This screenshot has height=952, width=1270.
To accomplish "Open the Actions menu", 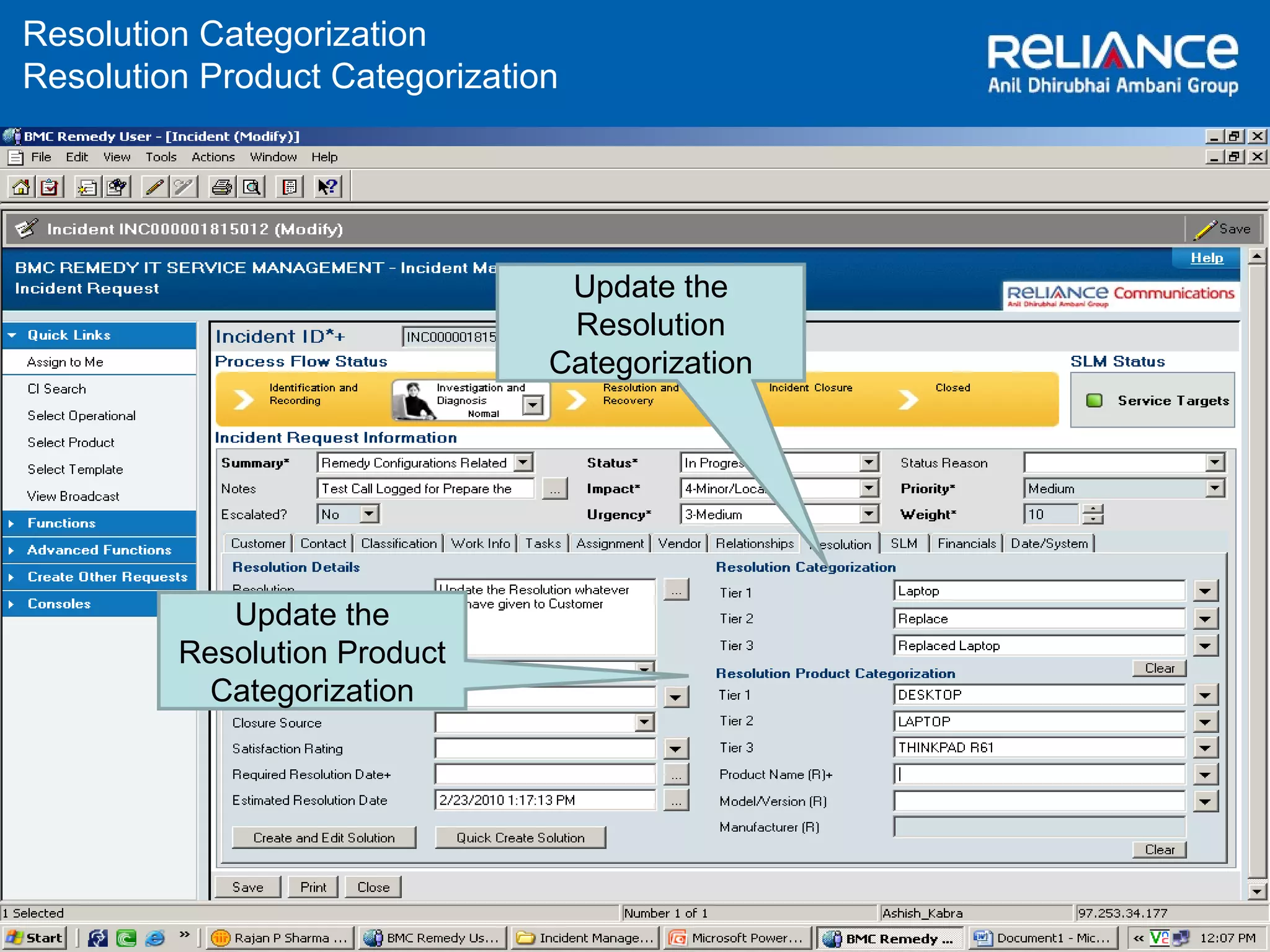I will 213,157.
